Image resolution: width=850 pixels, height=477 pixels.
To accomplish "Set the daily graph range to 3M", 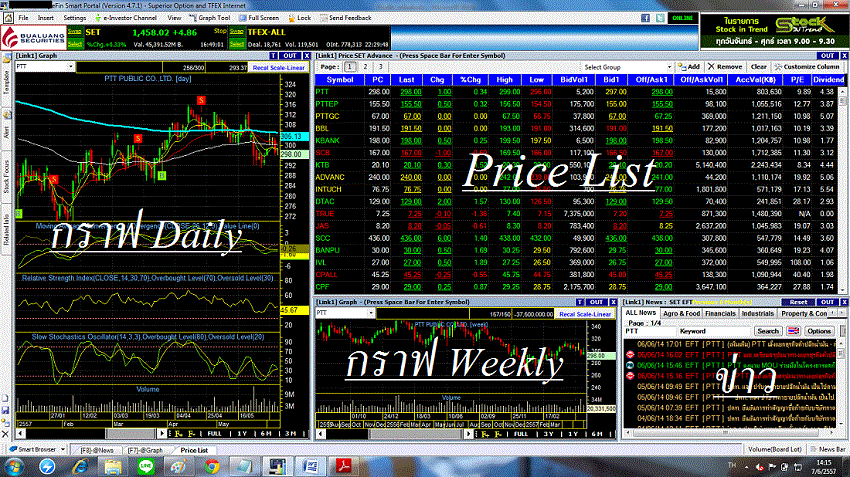I will (x=291, y=434).
